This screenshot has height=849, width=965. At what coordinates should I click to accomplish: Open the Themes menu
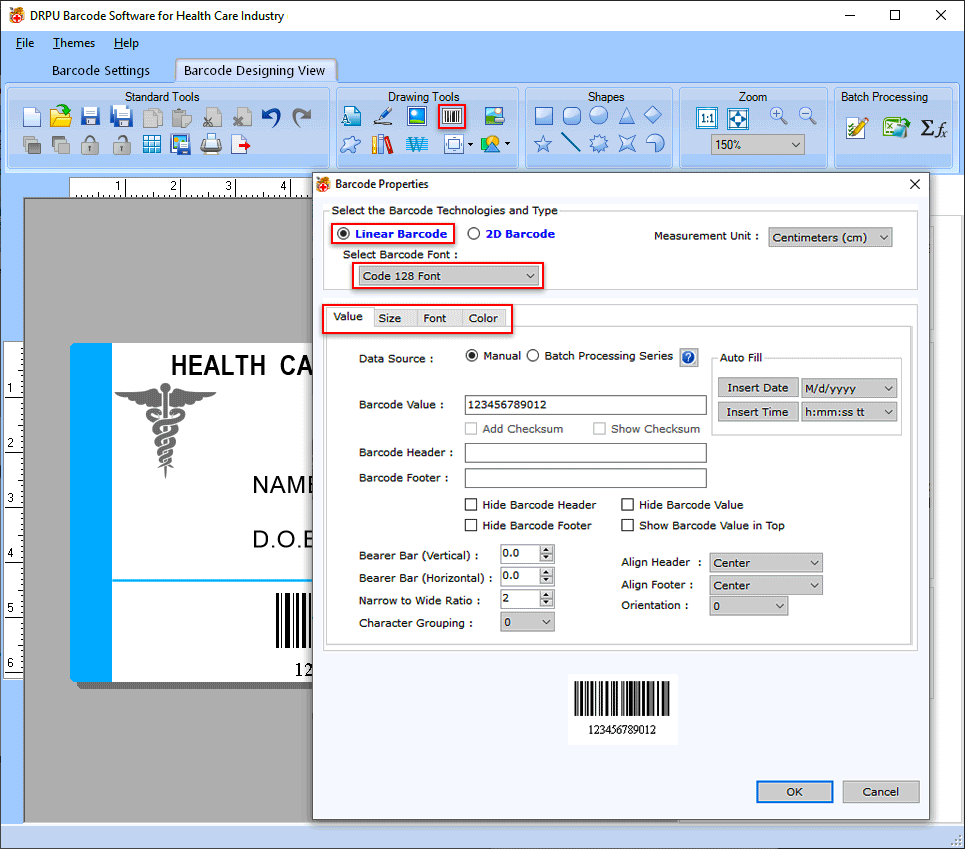point(73,43)
